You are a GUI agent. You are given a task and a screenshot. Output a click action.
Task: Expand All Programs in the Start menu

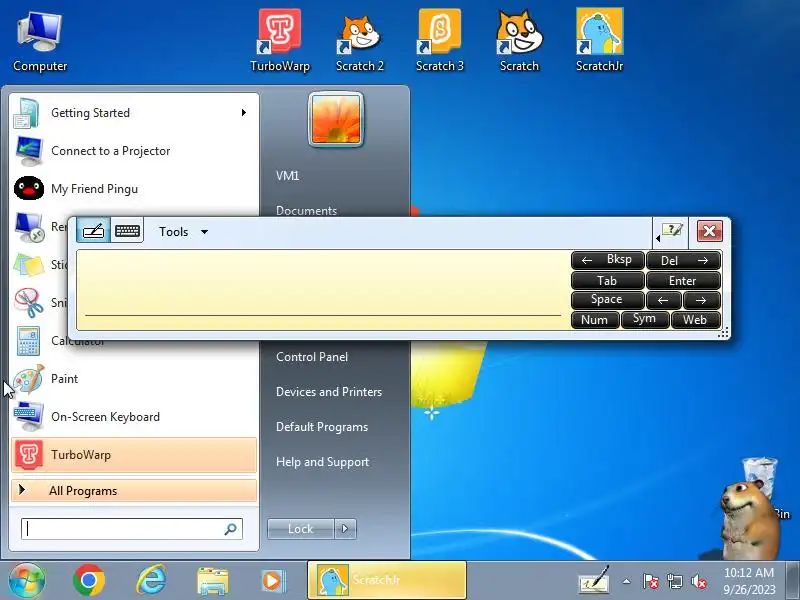133,491
